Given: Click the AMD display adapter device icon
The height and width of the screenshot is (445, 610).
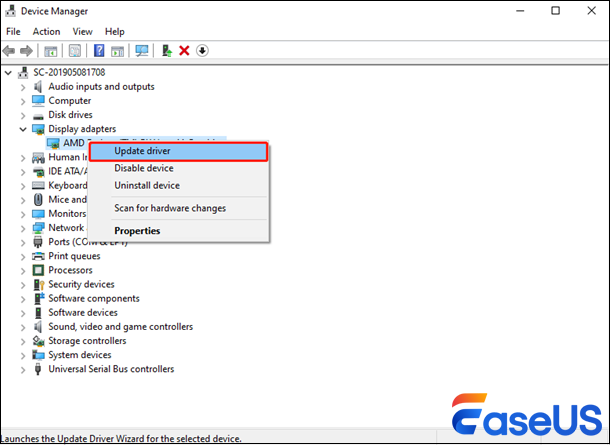Looking at the screenshot, I should tap(53, 143).
